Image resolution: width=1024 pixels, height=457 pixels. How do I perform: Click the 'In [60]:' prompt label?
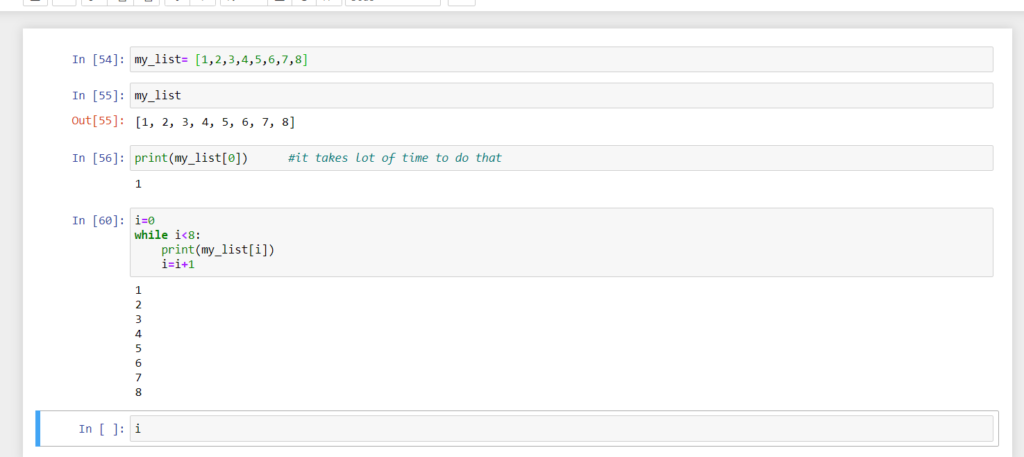98,221
